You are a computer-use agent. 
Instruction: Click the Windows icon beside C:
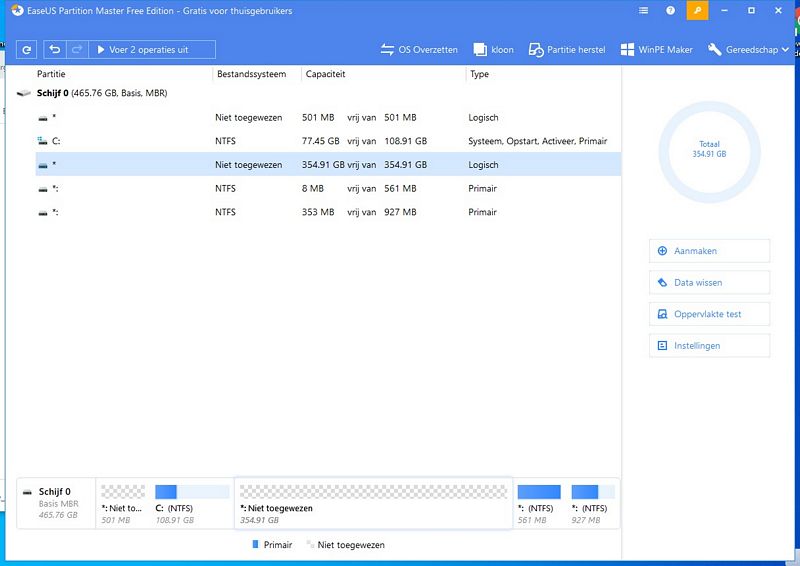click(42, 141)
